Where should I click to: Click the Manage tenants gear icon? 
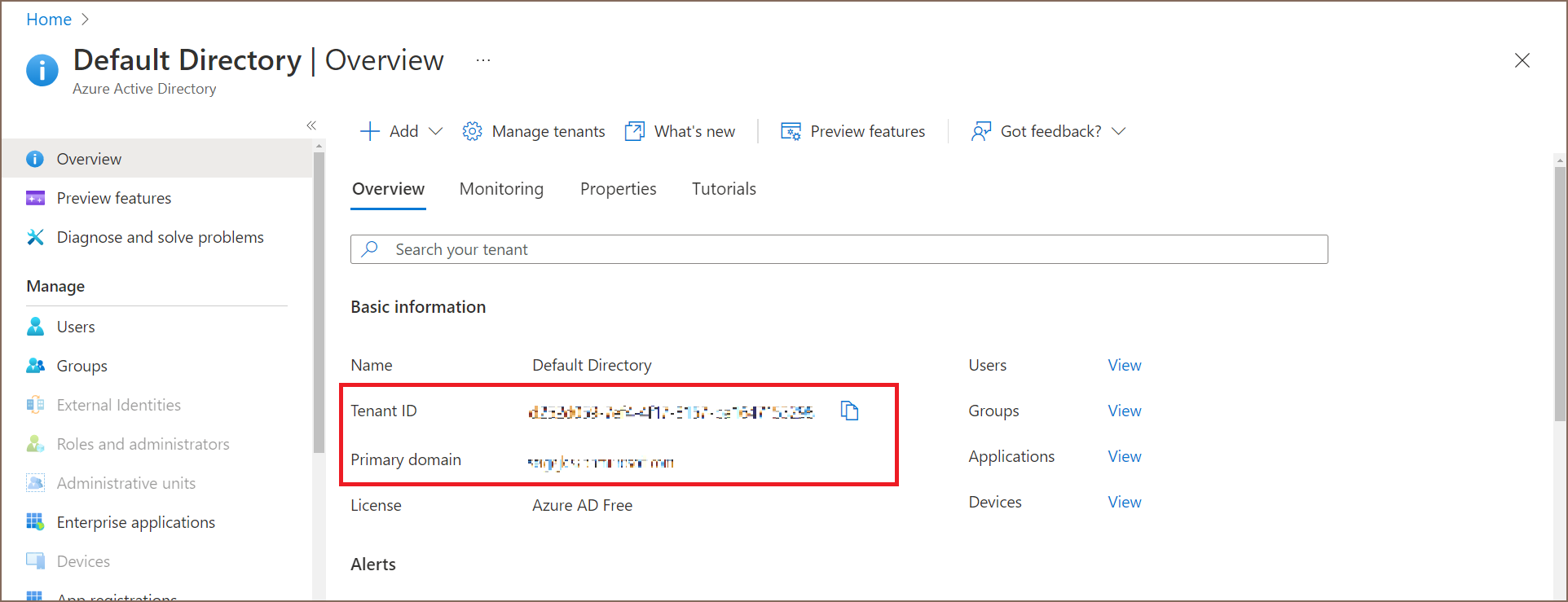coord(472,131)
